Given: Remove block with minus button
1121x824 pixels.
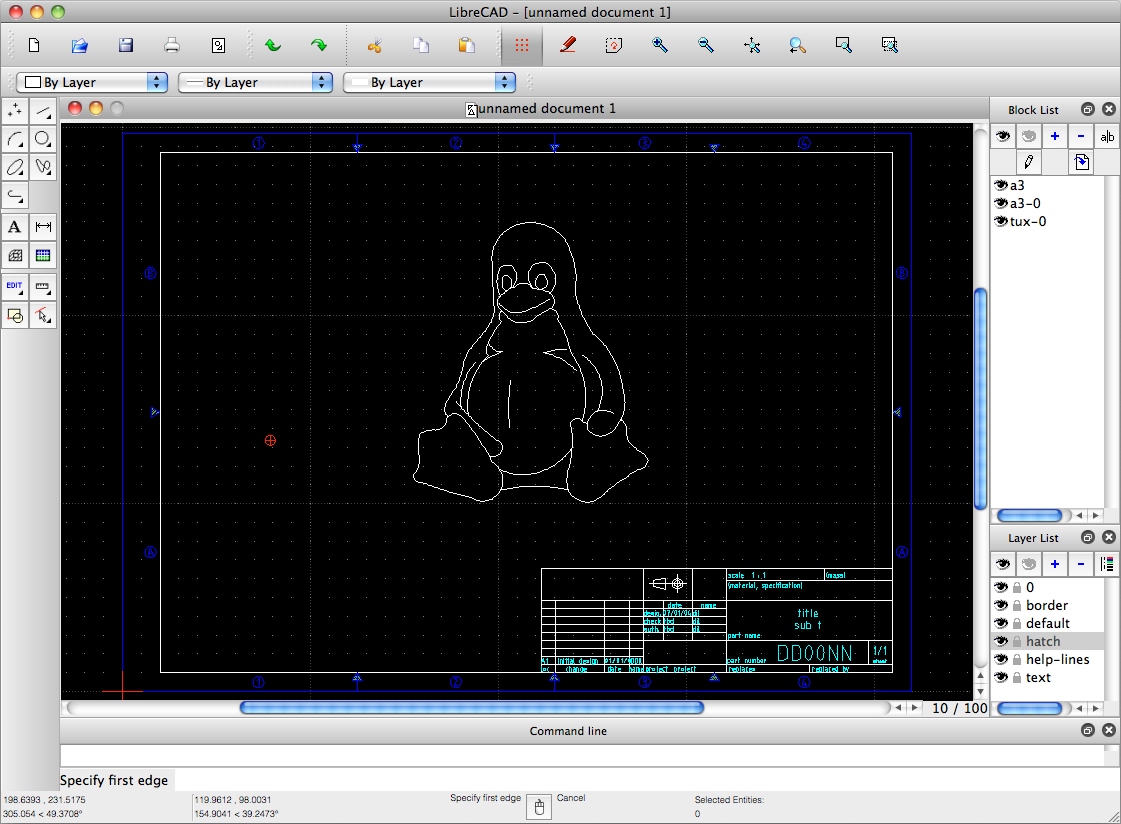Looking at the screenshot, I should point(1081,137).
